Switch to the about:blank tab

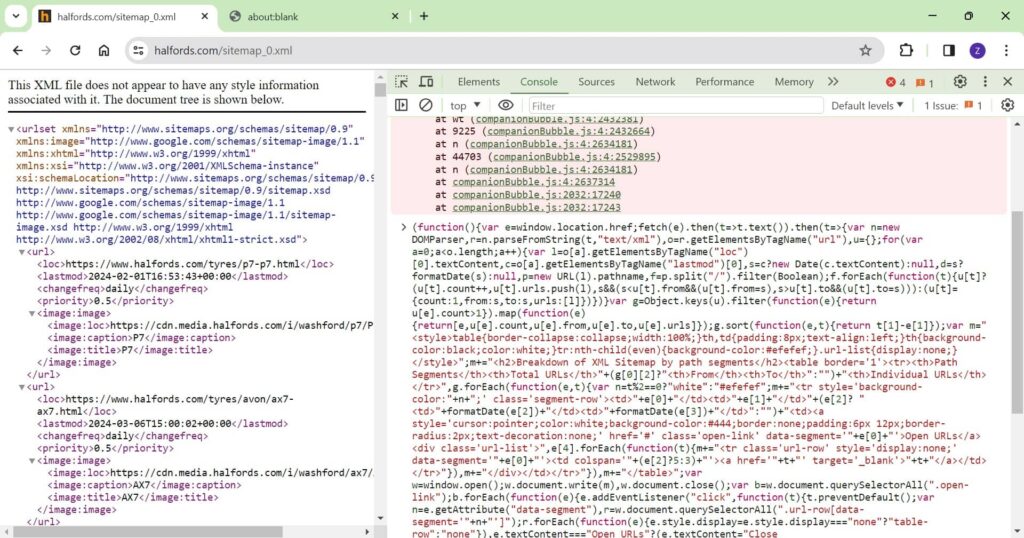point(313,16)
